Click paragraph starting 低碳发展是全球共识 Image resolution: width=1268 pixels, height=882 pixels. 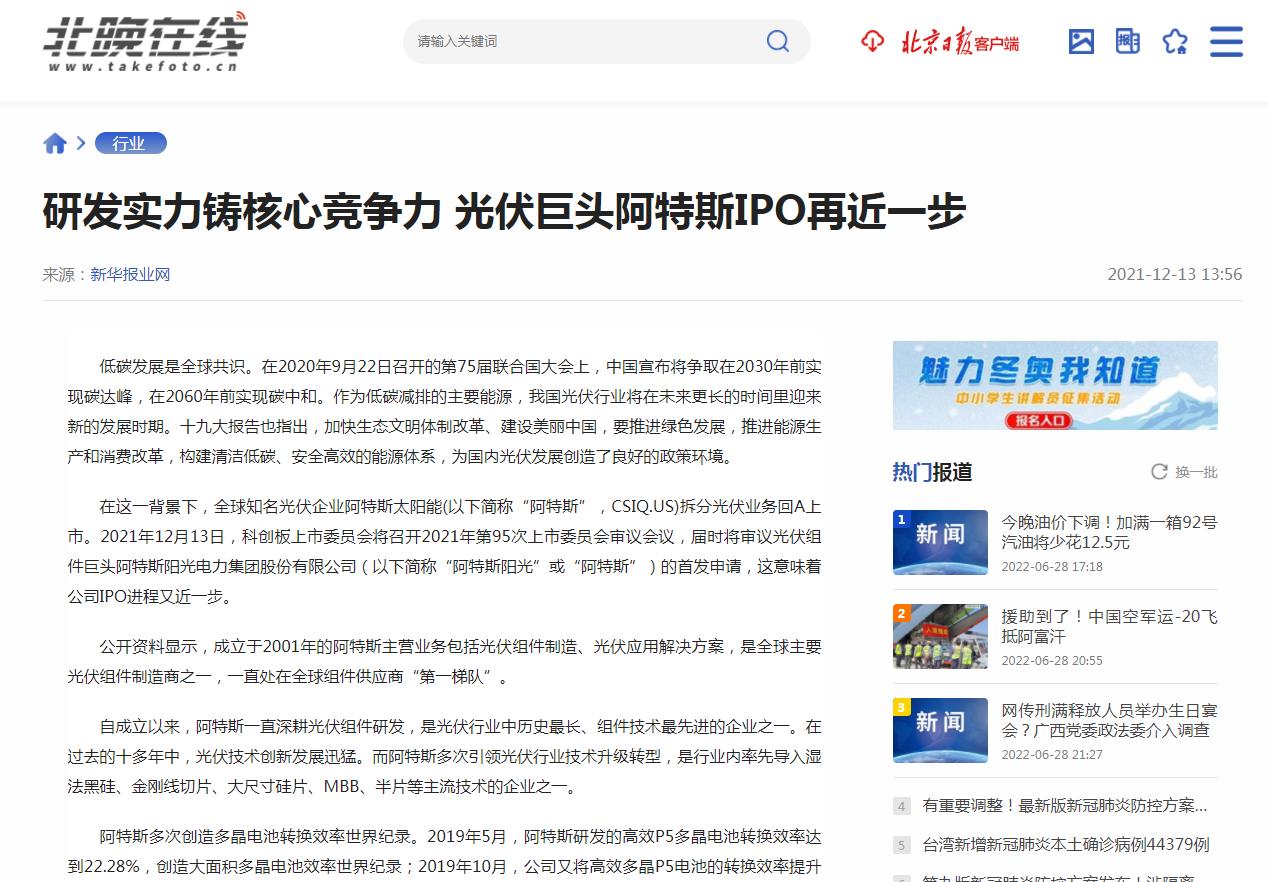[x=445, y=411]
